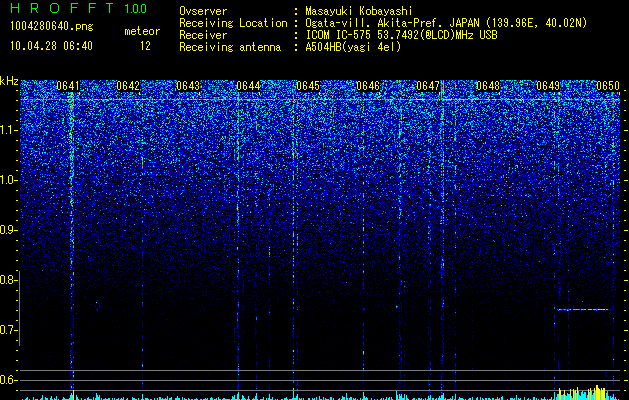The height and width of the screenshot is (400, 629).
Task: Click the 1.1 kHz axis label
Action: (8, 130)
